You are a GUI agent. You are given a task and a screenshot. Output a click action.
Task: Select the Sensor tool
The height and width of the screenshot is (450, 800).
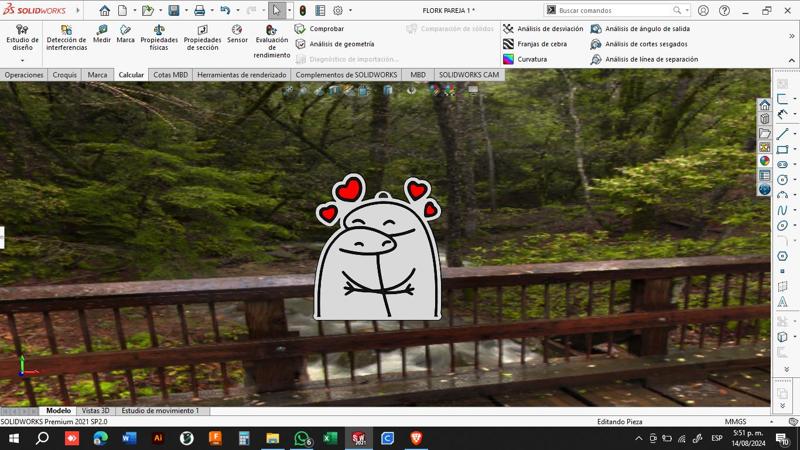pyautogui.click(x=237, y=35)
